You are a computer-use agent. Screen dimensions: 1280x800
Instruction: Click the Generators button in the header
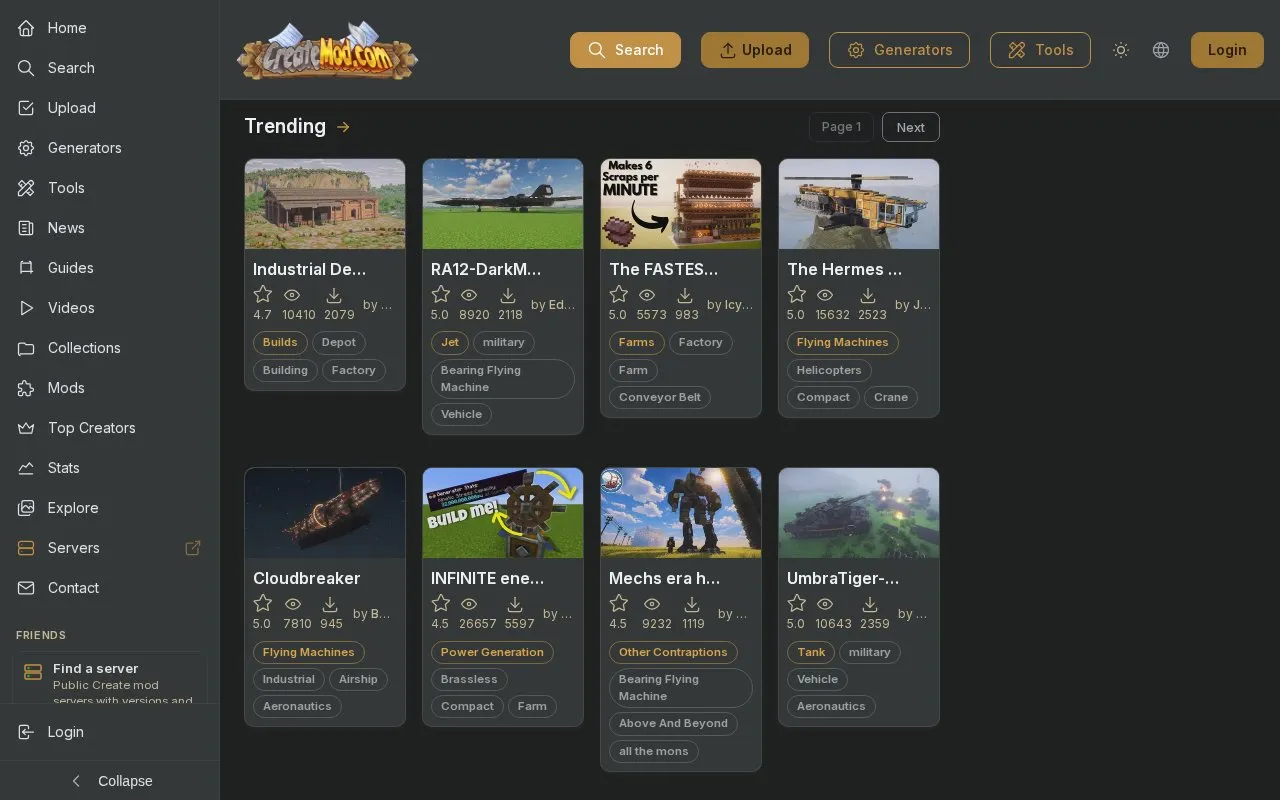[899, 50]
